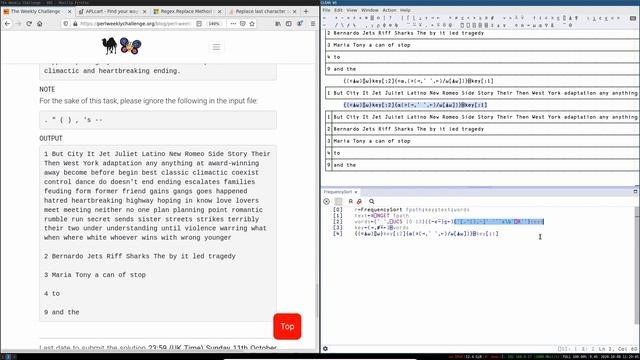Click line [3] key assignment code

(x=382, y=227)
